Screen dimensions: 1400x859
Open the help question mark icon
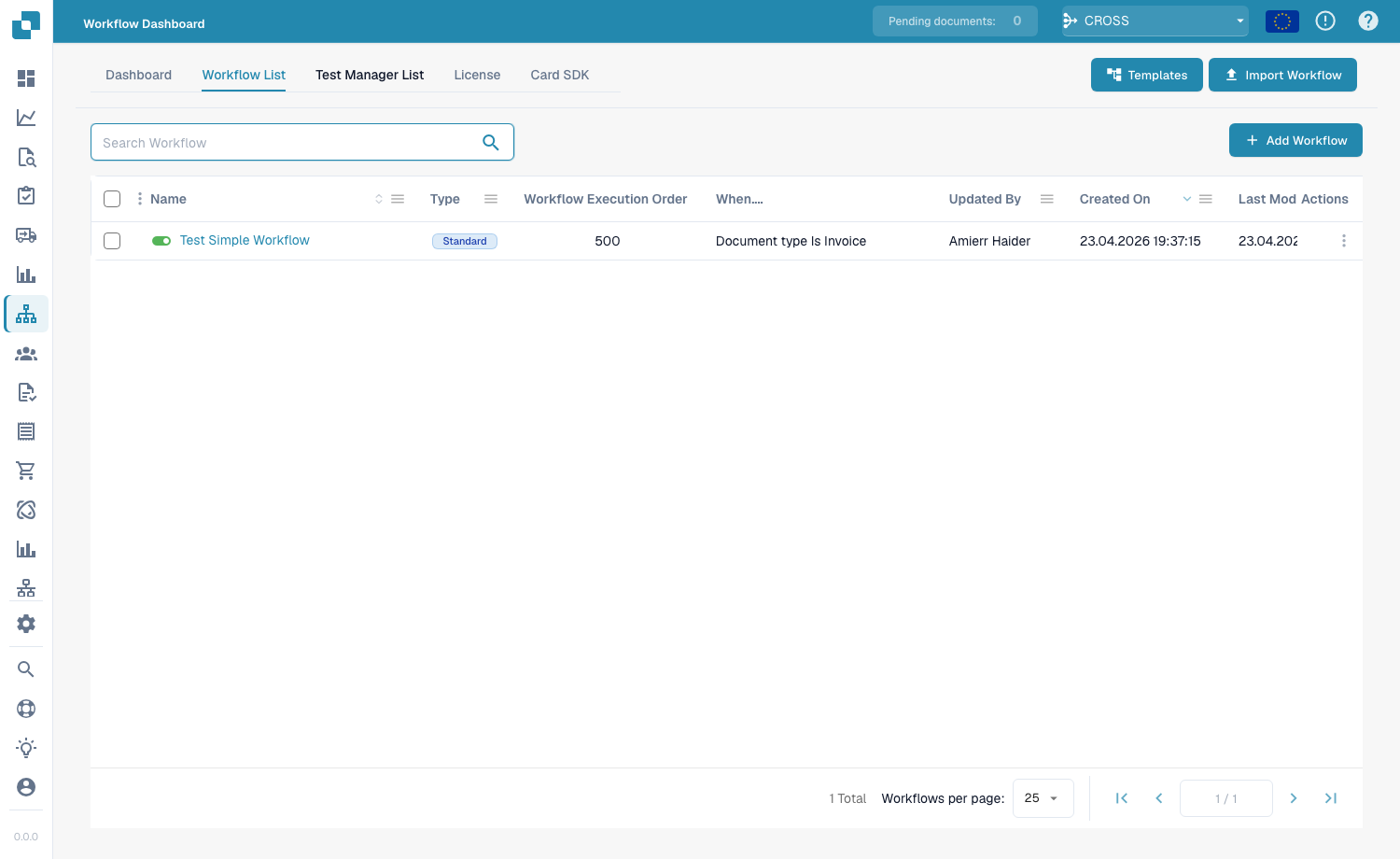1368,21
